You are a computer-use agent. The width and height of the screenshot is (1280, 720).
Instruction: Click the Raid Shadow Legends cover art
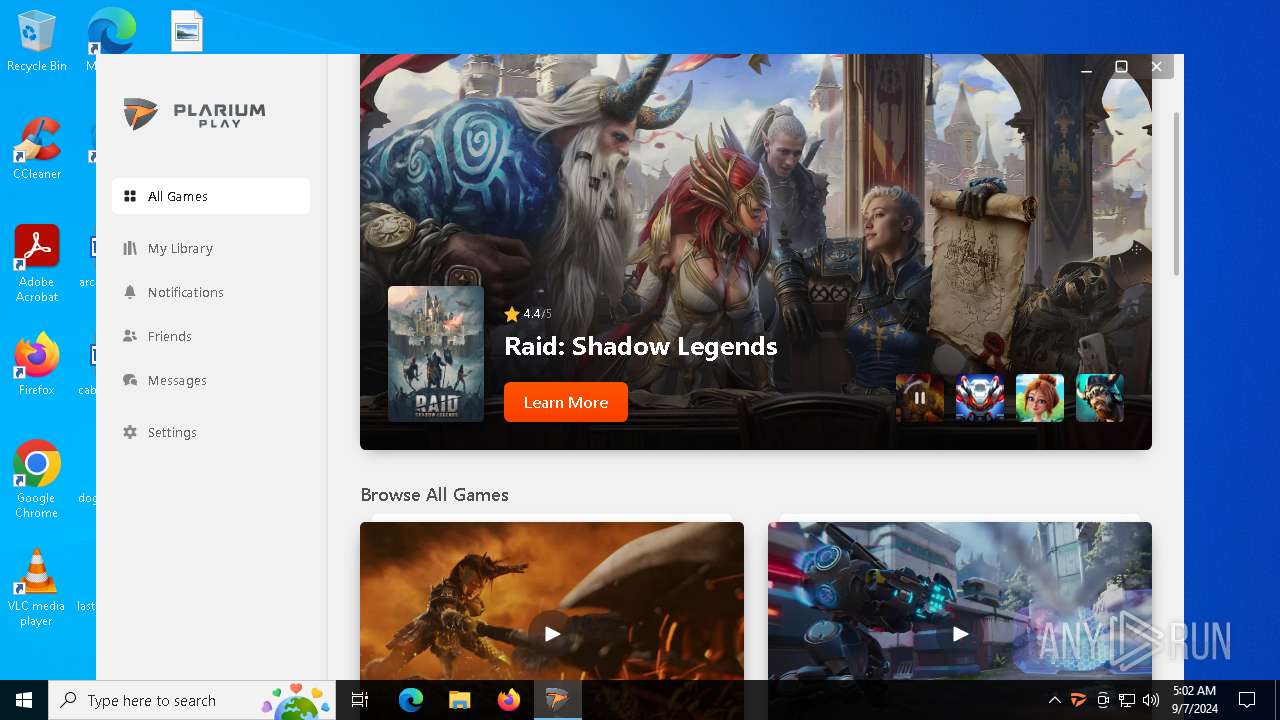click(x=436, y=354)
